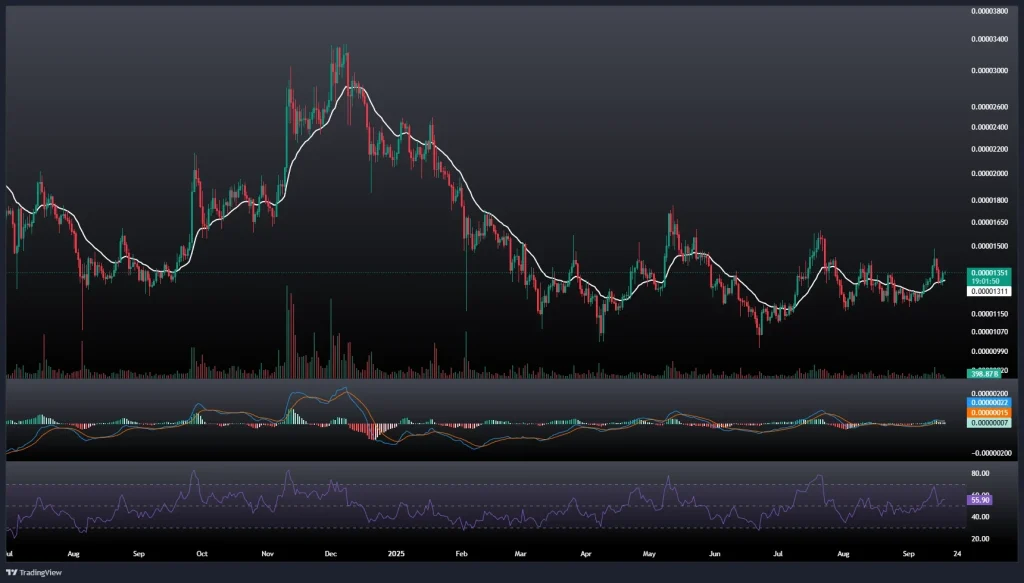This screenshot has width=1024, height=583.
Task: Click the 24 date label on time axis
Action: 959,552
